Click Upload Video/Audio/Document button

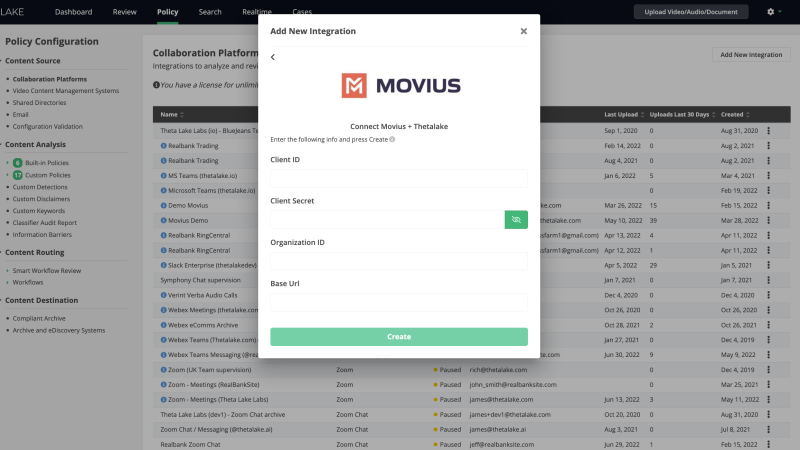pyautogui.click(x=691, y=12)
